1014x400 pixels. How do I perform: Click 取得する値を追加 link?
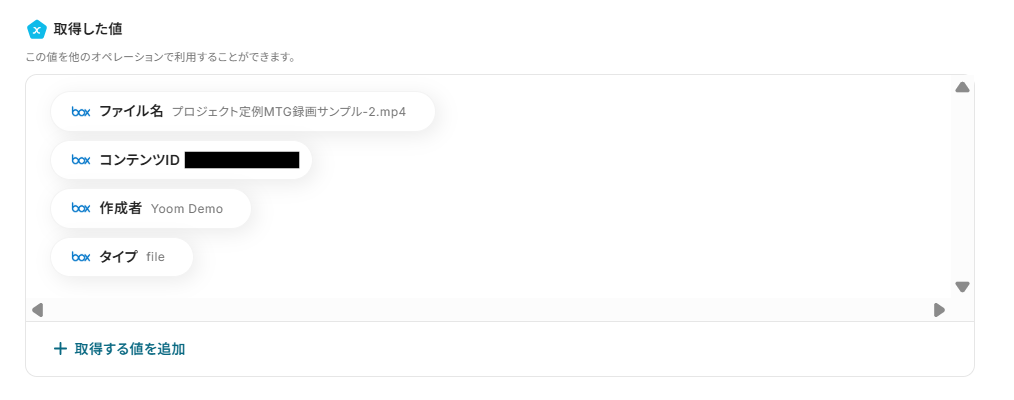129,349
